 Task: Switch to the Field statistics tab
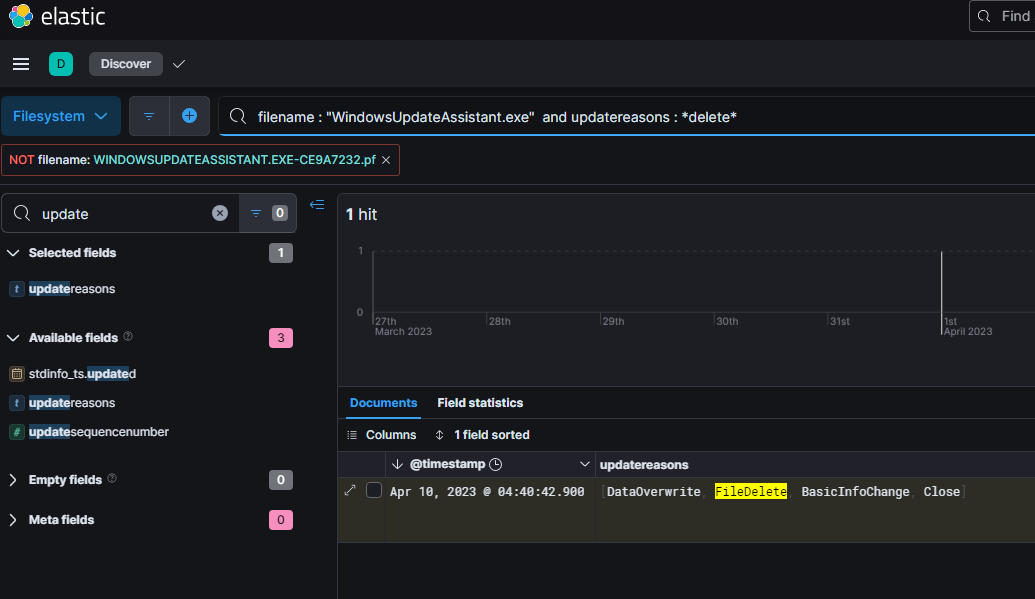pyautogui.click(x=480, y=403)
